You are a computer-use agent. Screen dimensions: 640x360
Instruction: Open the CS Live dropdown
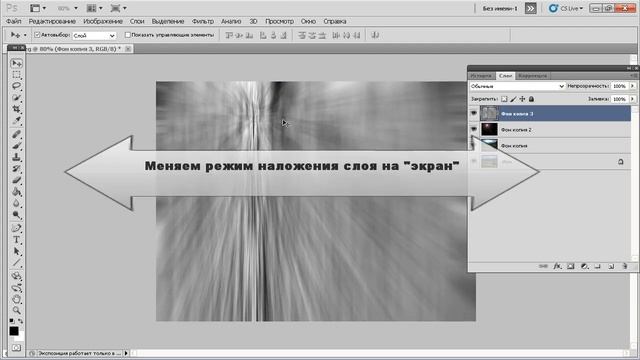[x=566, y=8]
